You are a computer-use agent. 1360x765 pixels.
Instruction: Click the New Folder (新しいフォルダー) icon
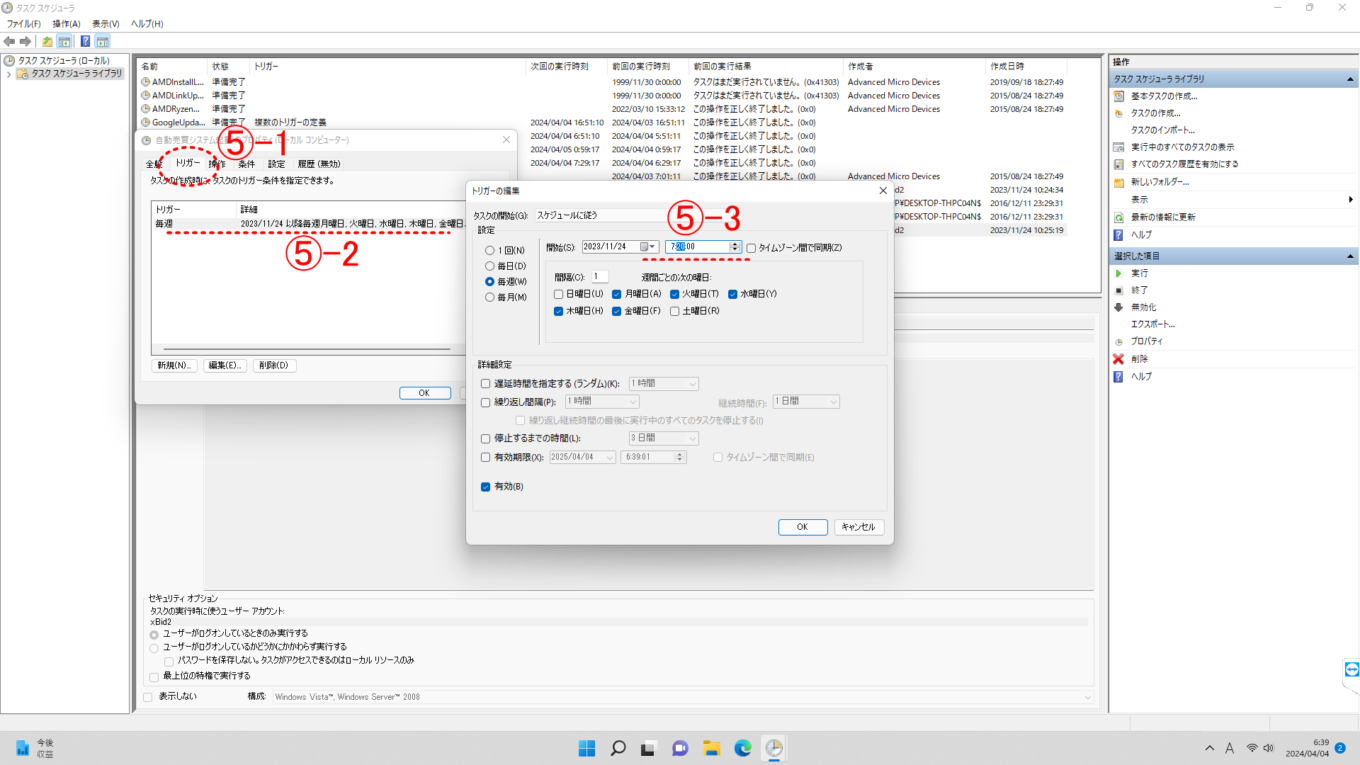1119,182
